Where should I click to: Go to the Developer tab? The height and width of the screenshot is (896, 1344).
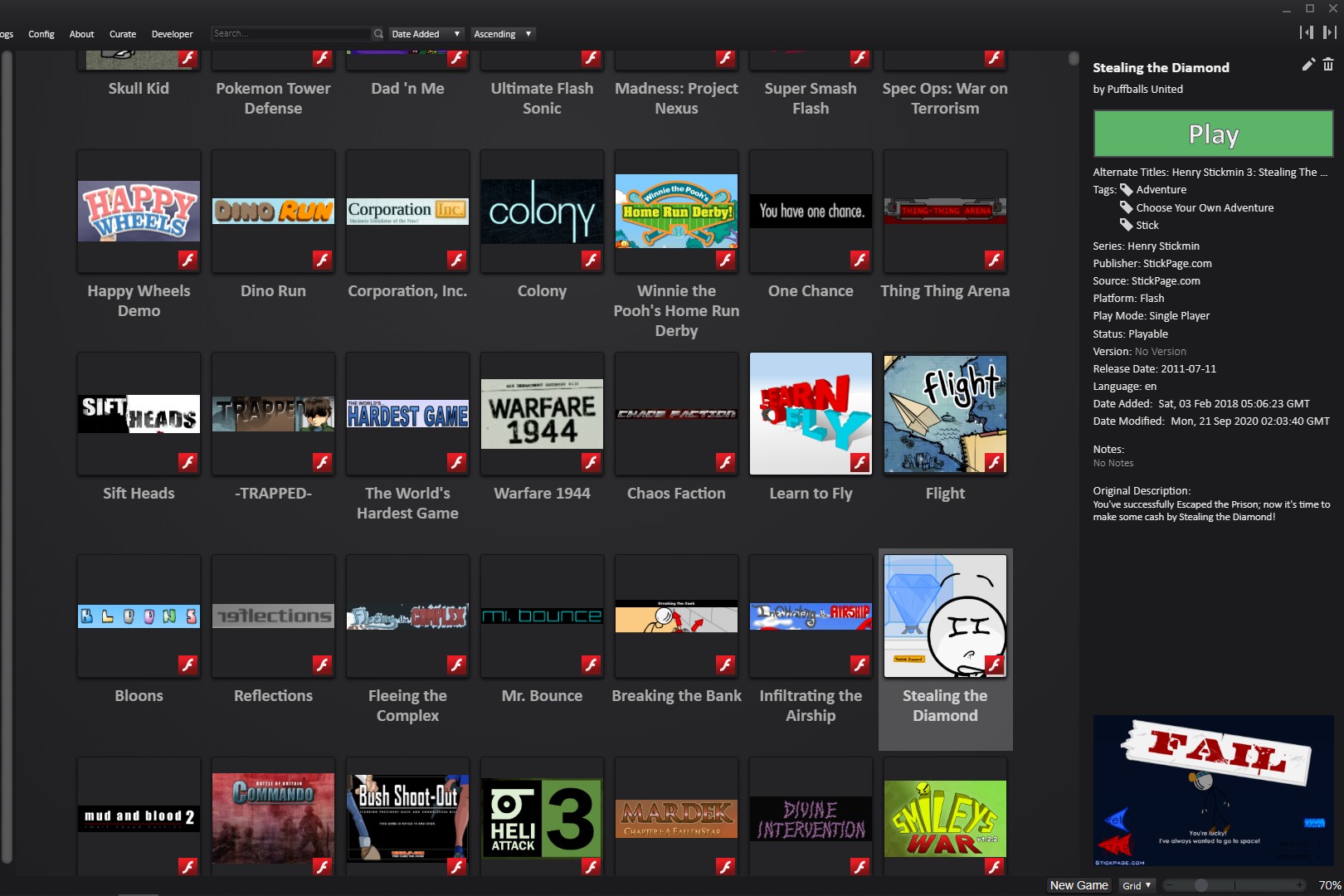(x=172, y=34)
